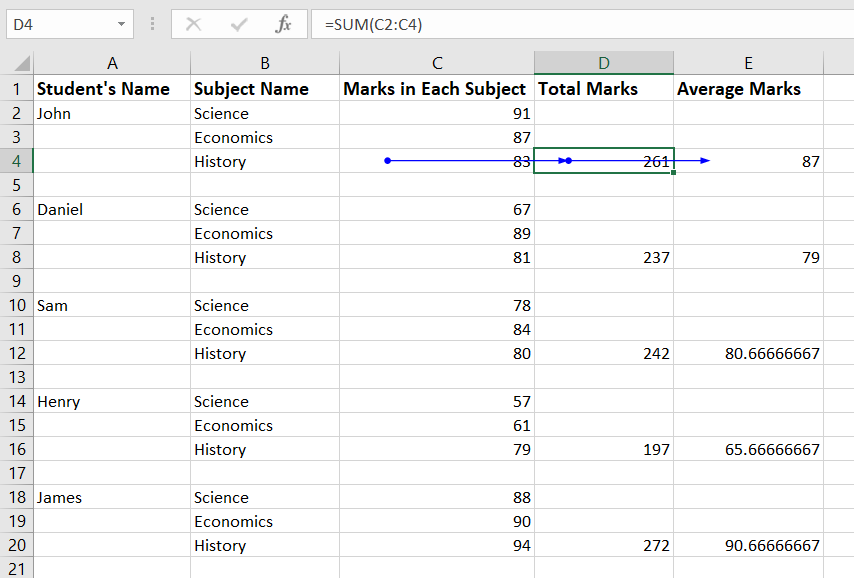Select column C header
The width and height of the screenshot is (854, 578).
coord(437,63)
